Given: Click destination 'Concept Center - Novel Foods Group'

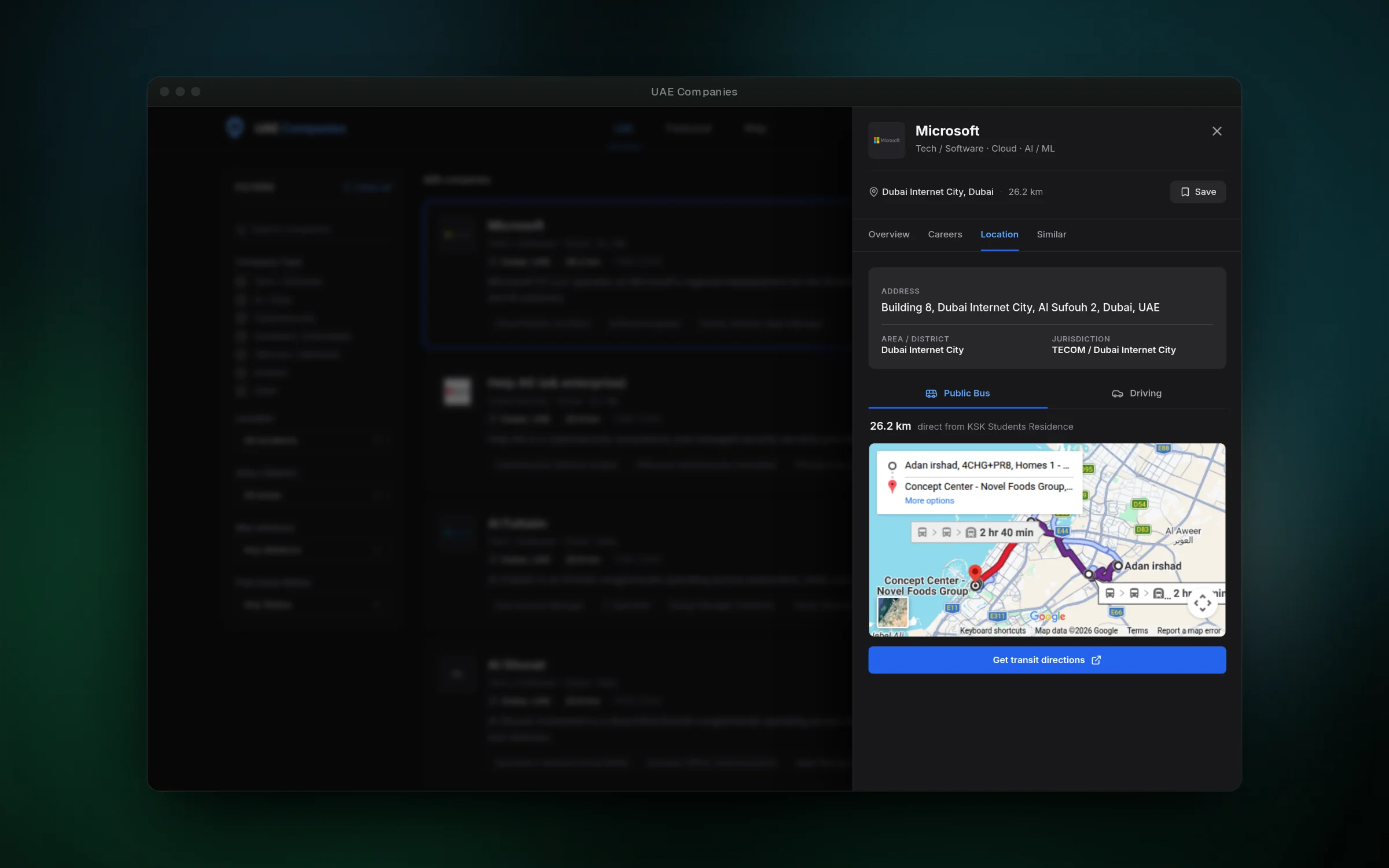Looking at the screenshot, I should coord(989,487).
